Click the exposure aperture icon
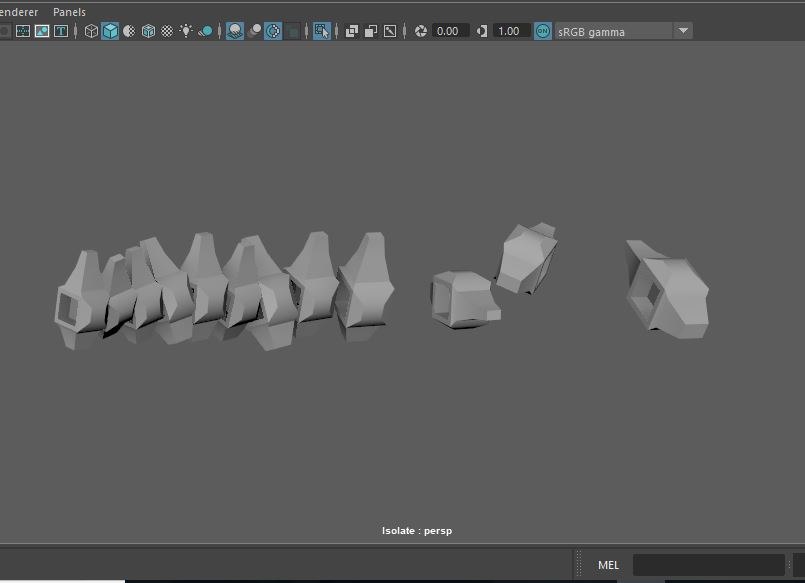The height and width of the screenshot is (583, 805). click(x=421, y=30)
